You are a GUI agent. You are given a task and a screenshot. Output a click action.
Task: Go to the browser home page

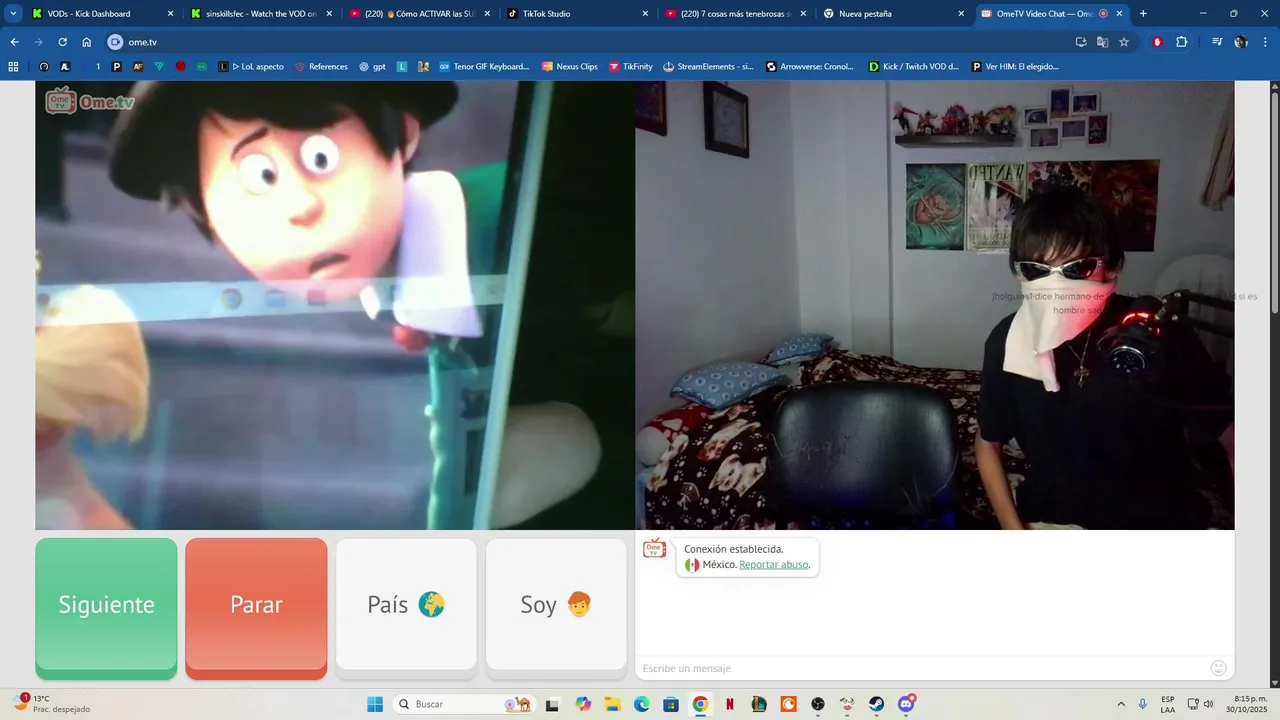86,42
